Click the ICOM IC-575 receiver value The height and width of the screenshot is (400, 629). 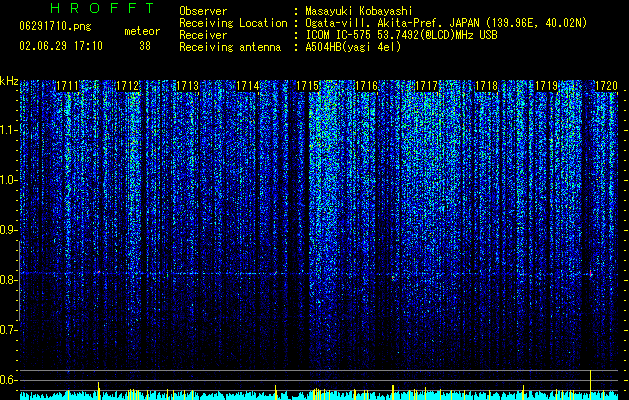coord(401,35)
